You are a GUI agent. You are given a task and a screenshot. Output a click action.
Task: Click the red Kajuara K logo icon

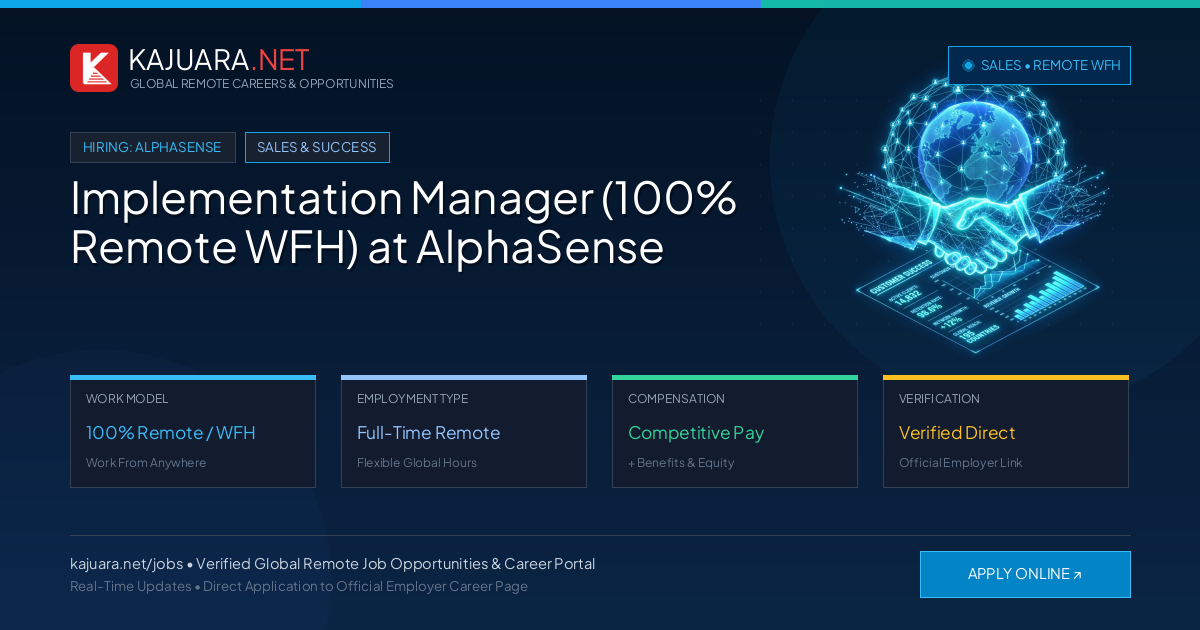point(94,68)
